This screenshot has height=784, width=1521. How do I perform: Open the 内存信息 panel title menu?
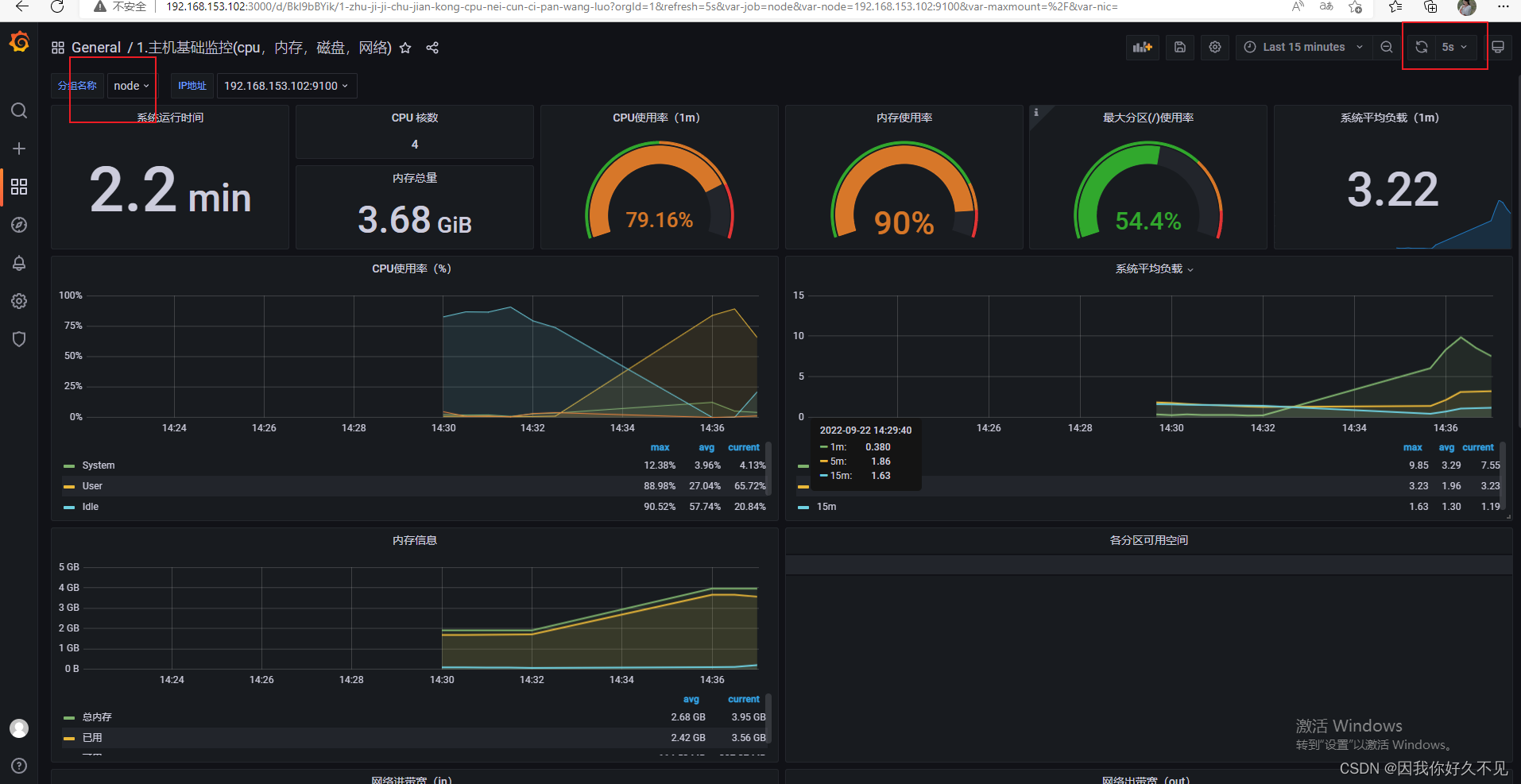click(415, 541)
